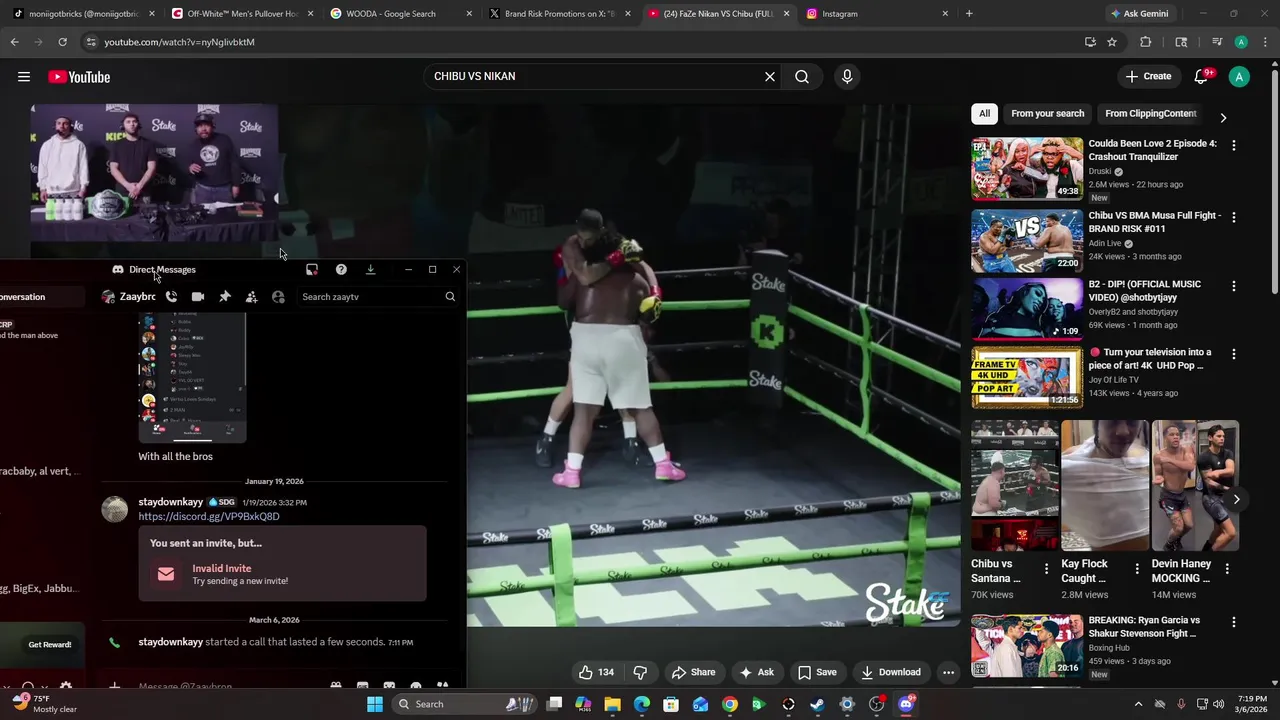Viewport: 1280px width, 720px height.
Task: Click Share button under video
Action: coord(694,672)
